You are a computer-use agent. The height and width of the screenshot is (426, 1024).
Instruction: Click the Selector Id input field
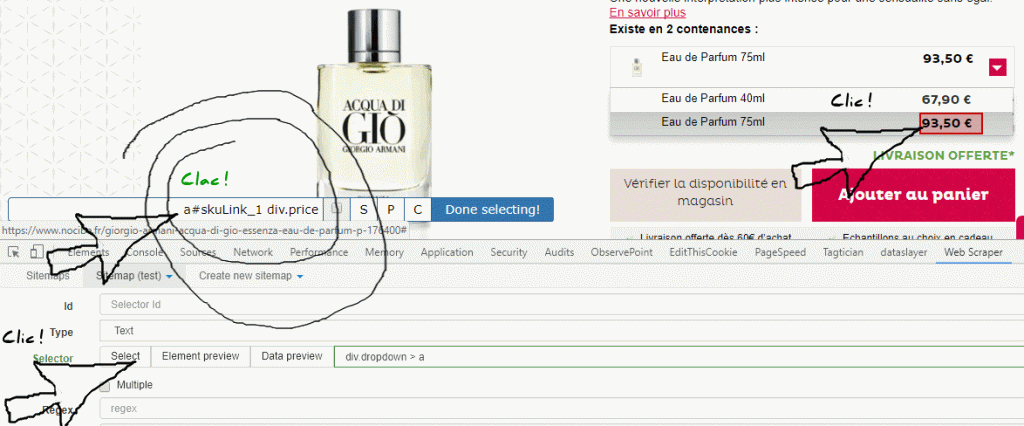point(562,304)
